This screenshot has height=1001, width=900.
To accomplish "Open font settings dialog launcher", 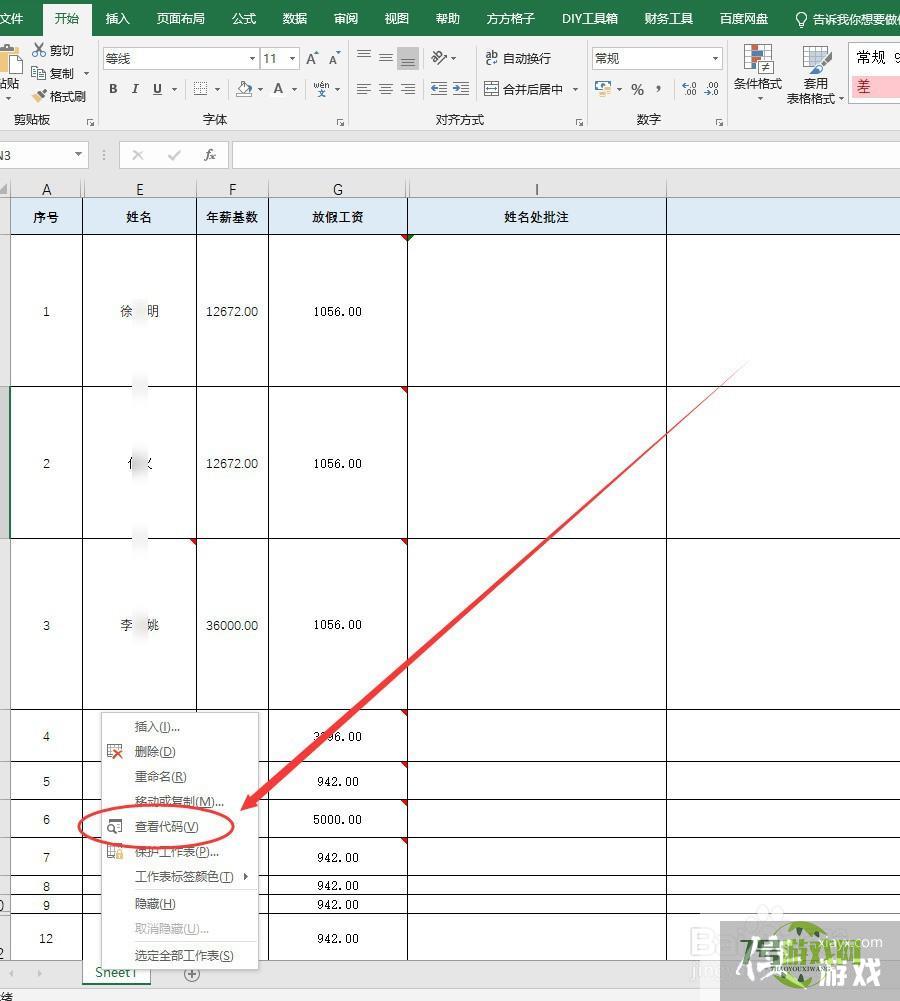I will click(340, 122).
